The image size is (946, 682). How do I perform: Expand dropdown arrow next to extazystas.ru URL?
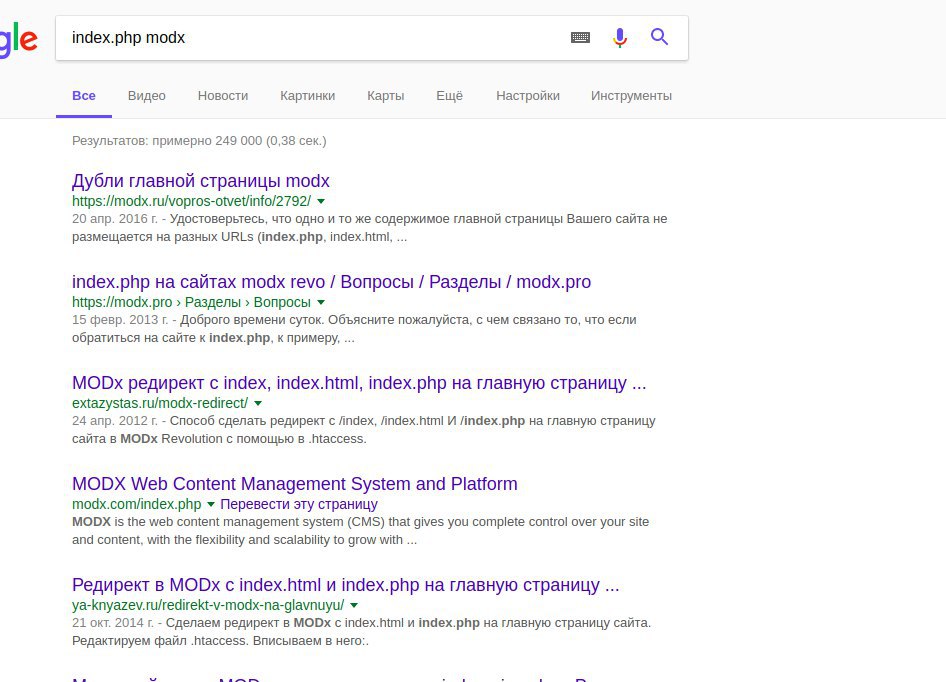pos(258,403)
